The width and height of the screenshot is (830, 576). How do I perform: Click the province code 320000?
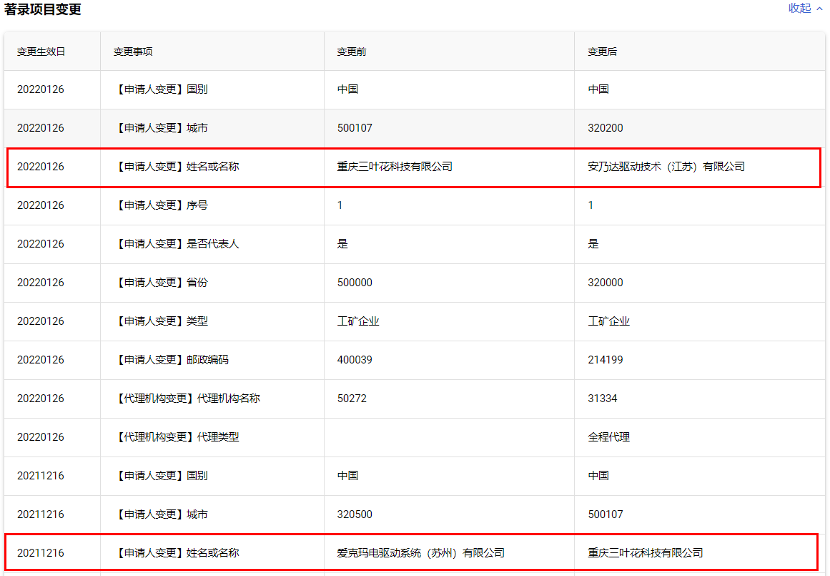(x=605, y=282)
